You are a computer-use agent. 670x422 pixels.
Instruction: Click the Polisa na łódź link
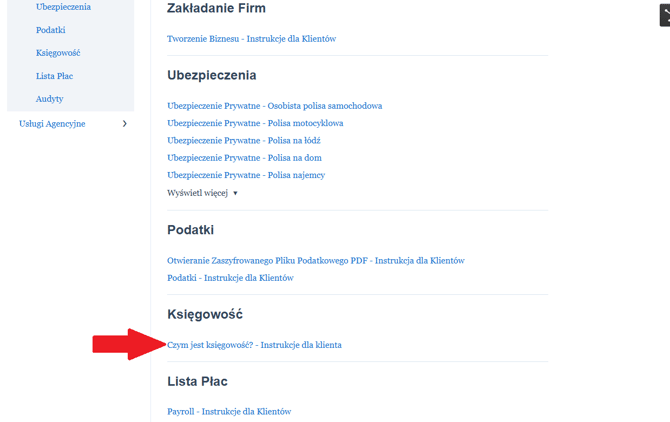244,141
